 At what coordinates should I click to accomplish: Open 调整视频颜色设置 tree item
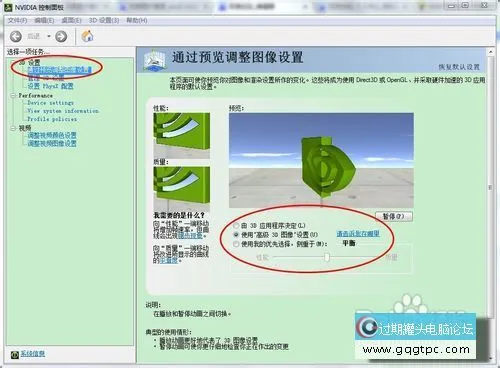(52, 135)
